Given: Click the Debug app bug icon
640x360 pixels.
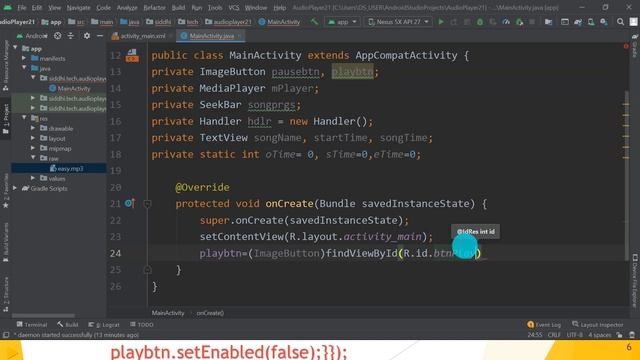Looking at the screenshot, I should pyautogui.click(x=480, y=22).
